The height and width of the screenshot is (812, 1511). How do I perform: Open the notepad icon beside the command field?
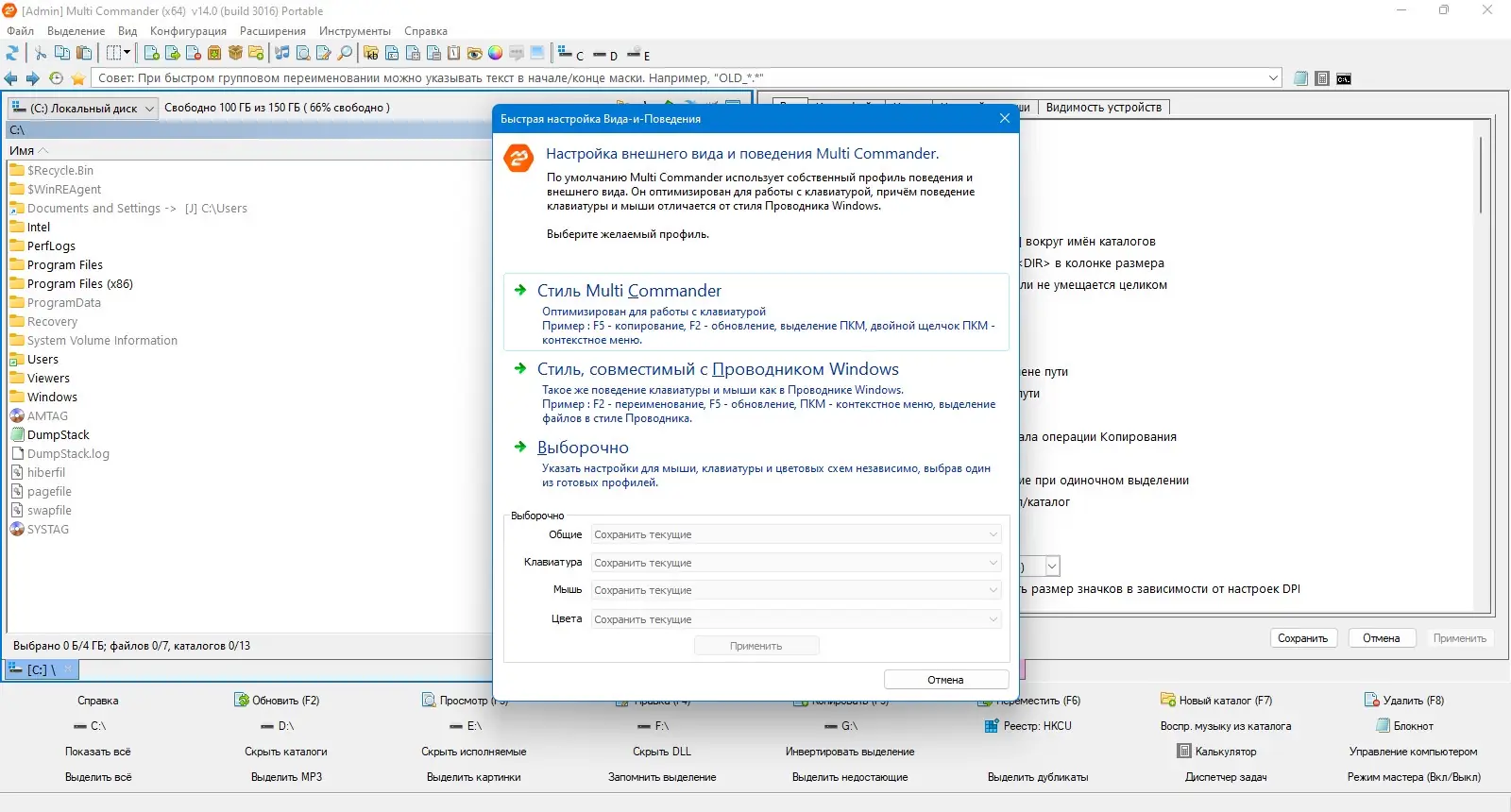pyautogui.click(x=1301, y=78)
